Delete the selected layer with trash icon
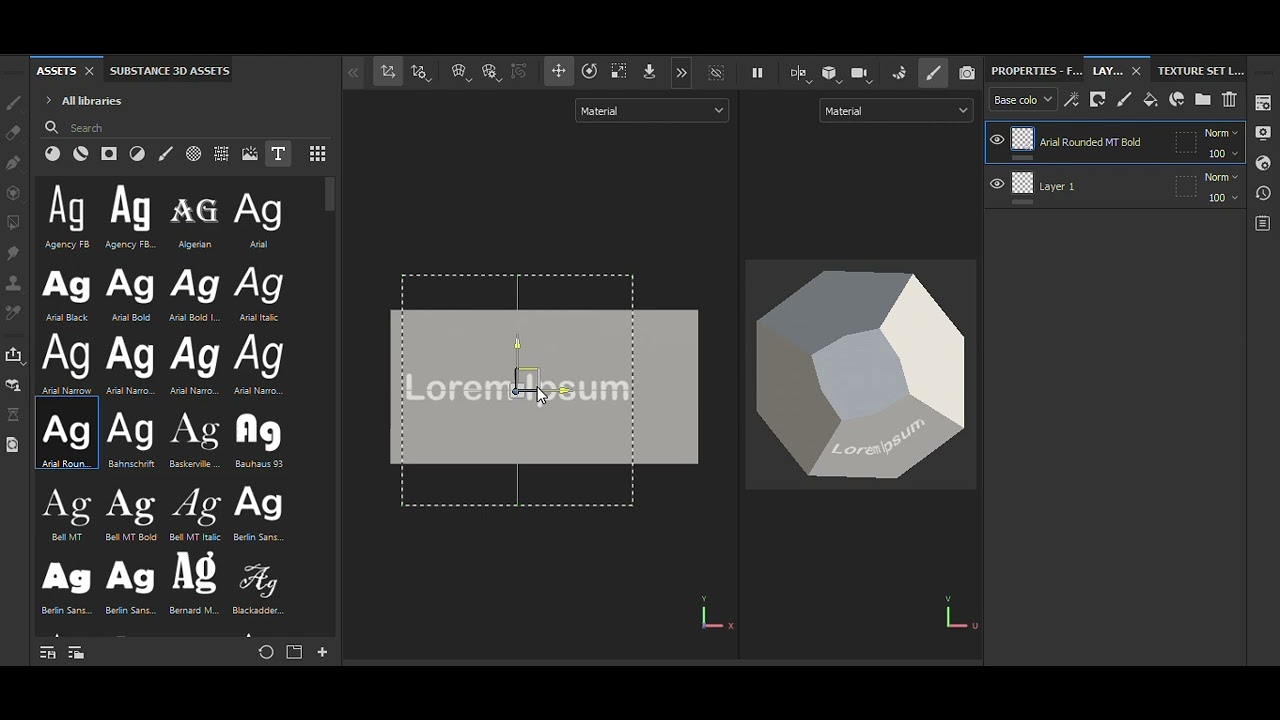The width and height of the screenshot is (1280, 720). click(1230, 100)
